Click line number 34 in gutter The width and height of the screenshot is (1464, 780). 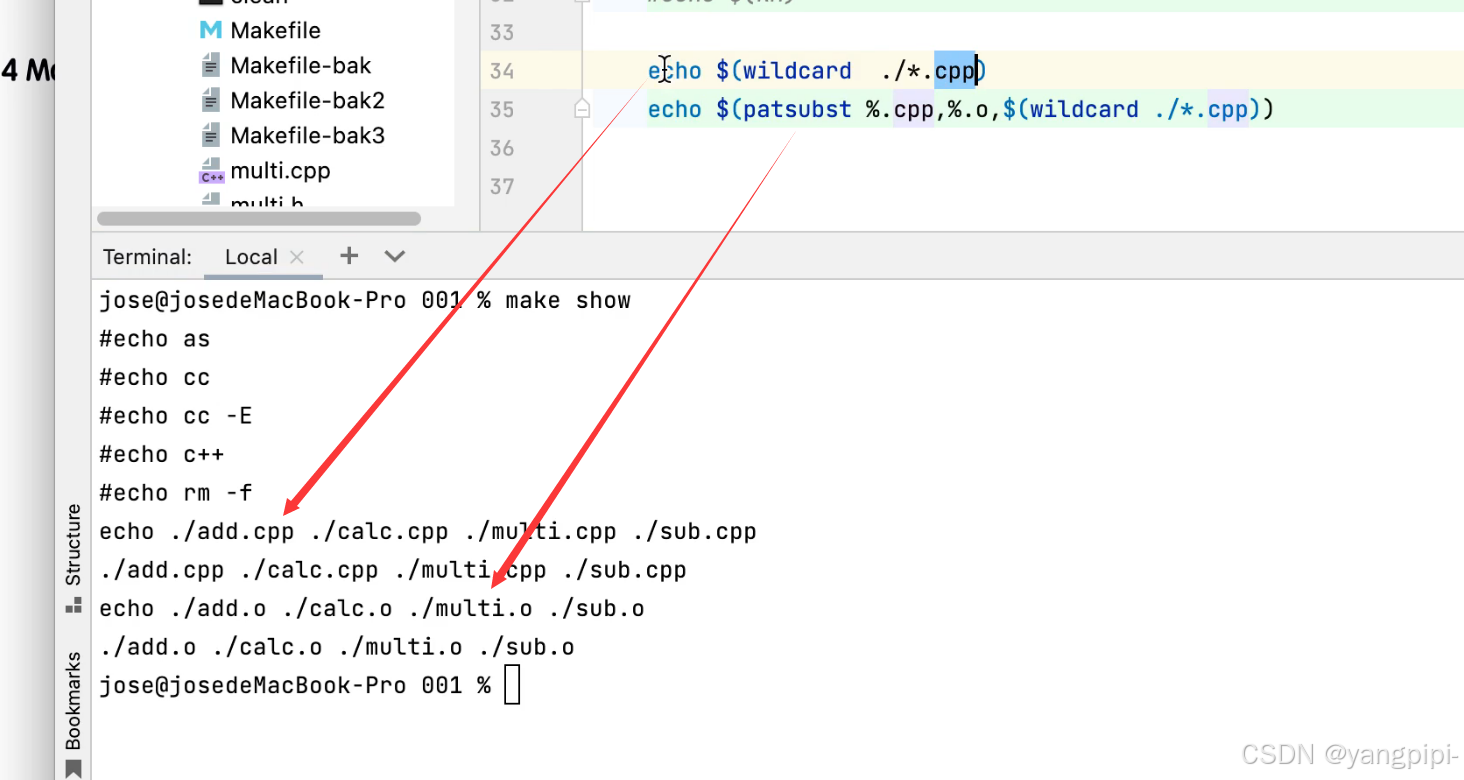[x=502, y=71]
